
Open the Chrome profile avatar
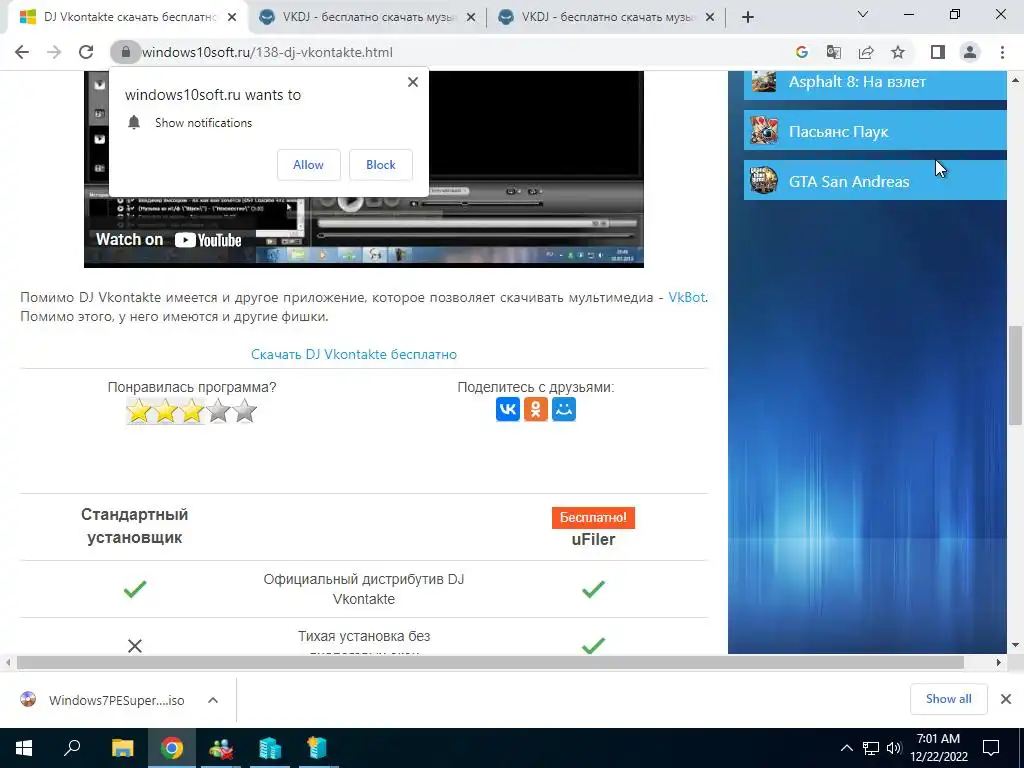[x=970, y=52]
